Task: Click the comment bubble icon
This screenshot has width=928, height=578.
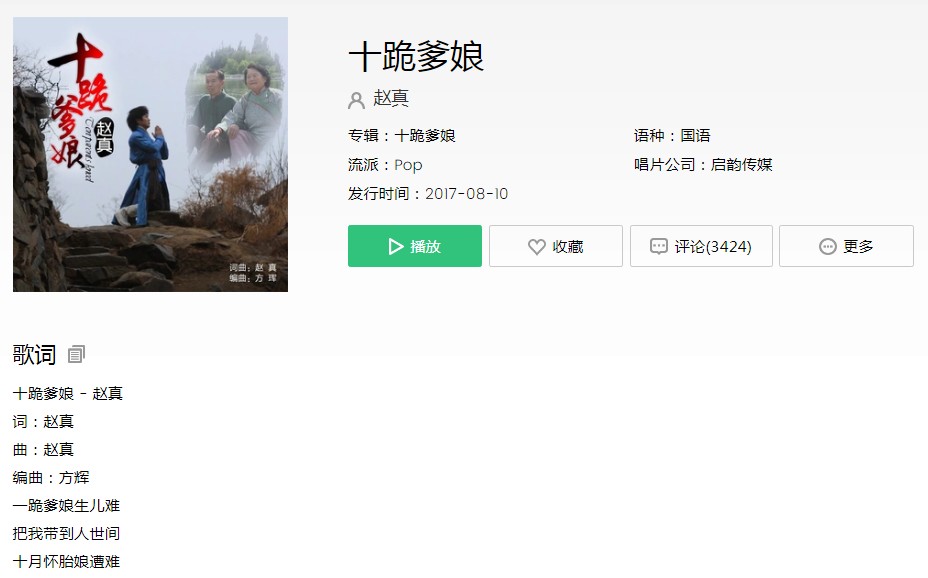Action: point(658,247)
